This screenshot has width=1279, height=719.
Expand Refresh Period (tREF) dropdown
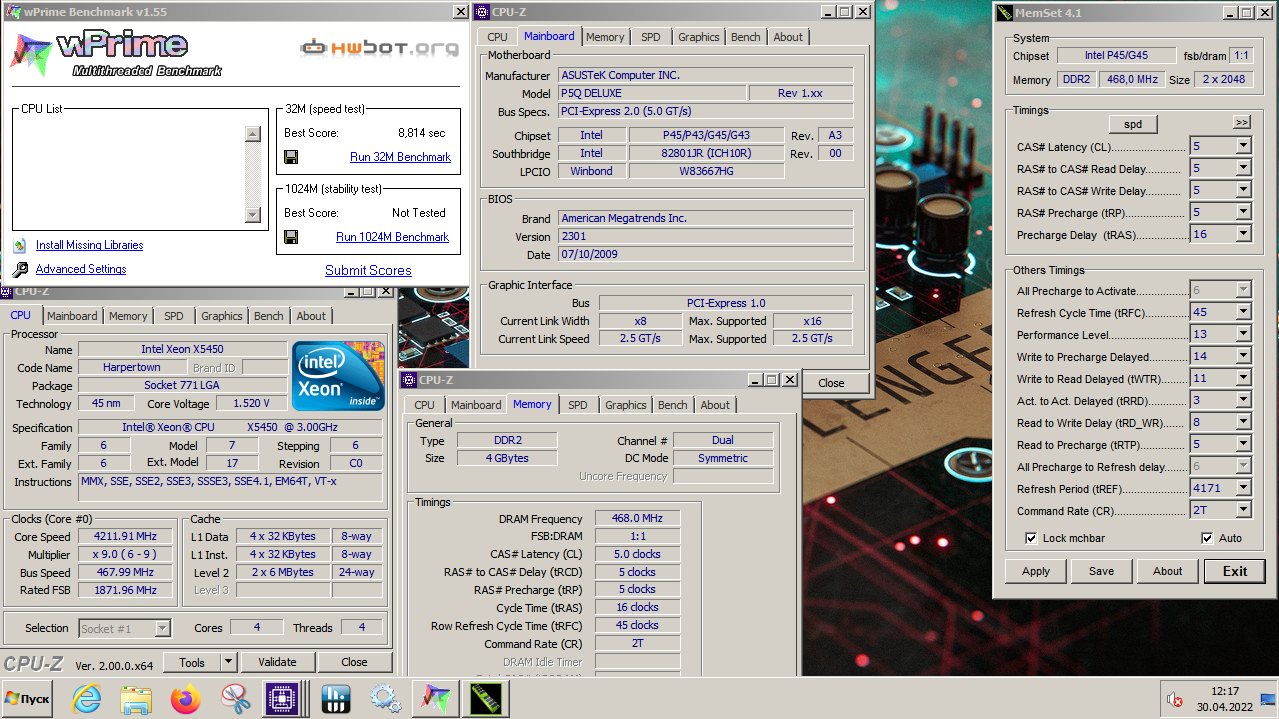(x=1243, y=488)
